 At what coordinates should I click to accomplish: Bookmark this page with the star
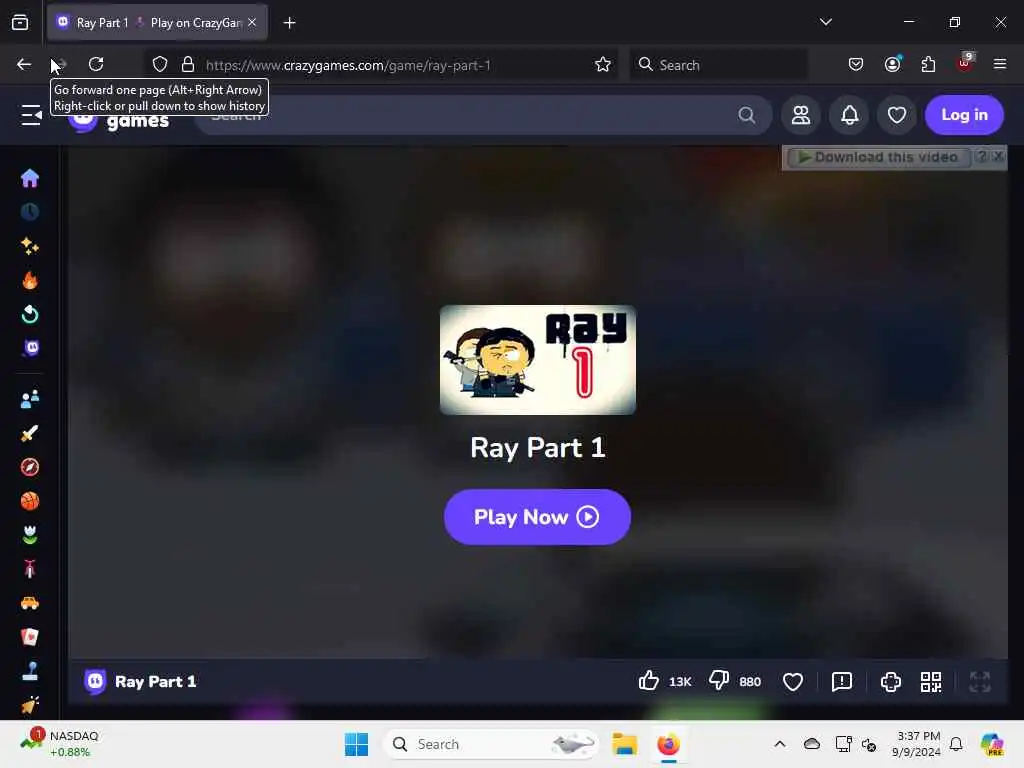point(602,64)
